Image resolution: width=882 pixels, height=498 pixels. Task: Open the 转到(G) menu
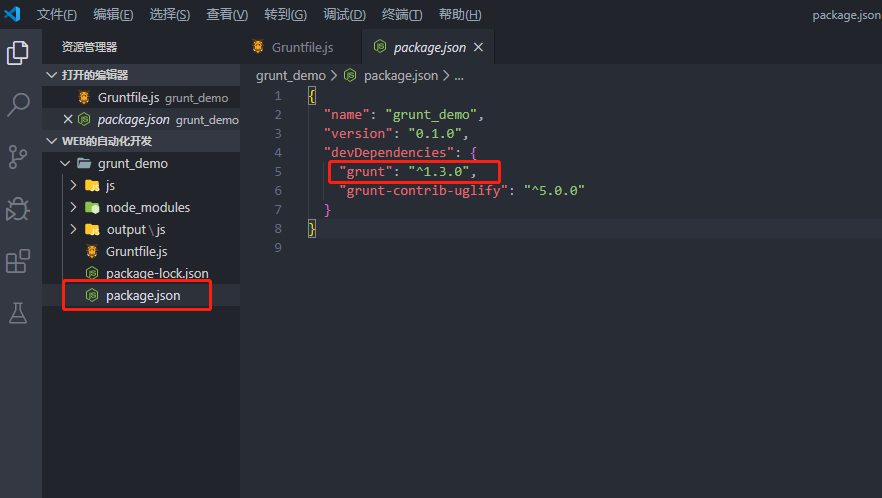point(285,15)
